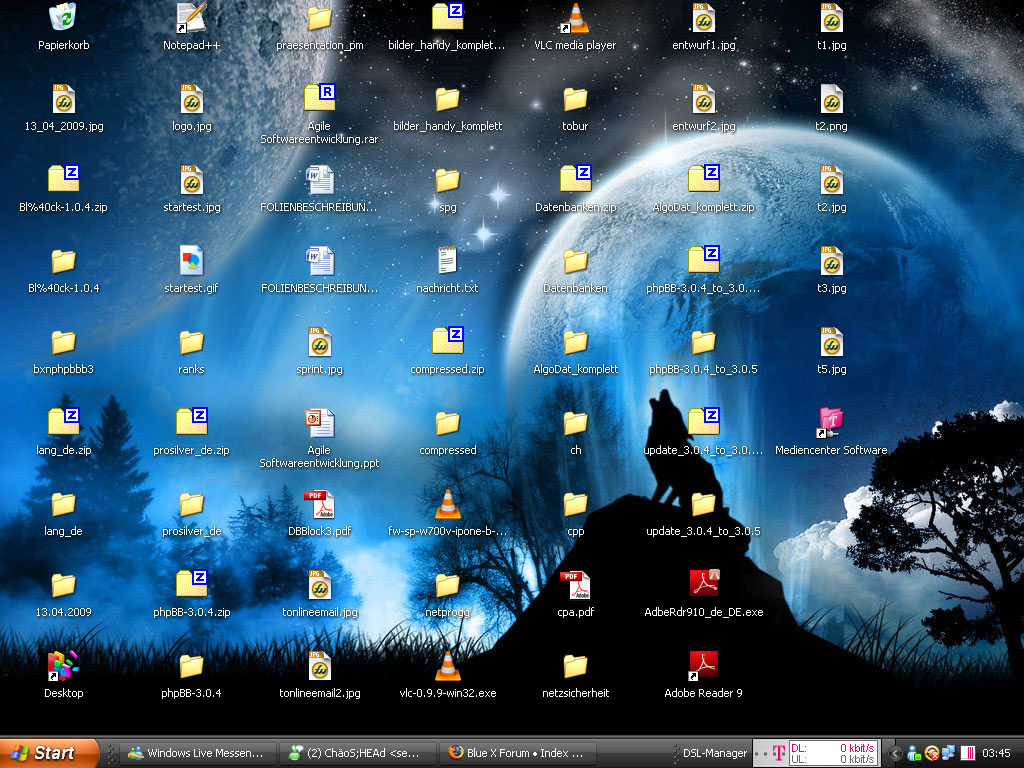The width and height of the screenshot is (1024, 768).
Task: Select the startest.gif image file
Action: (191, 260)
